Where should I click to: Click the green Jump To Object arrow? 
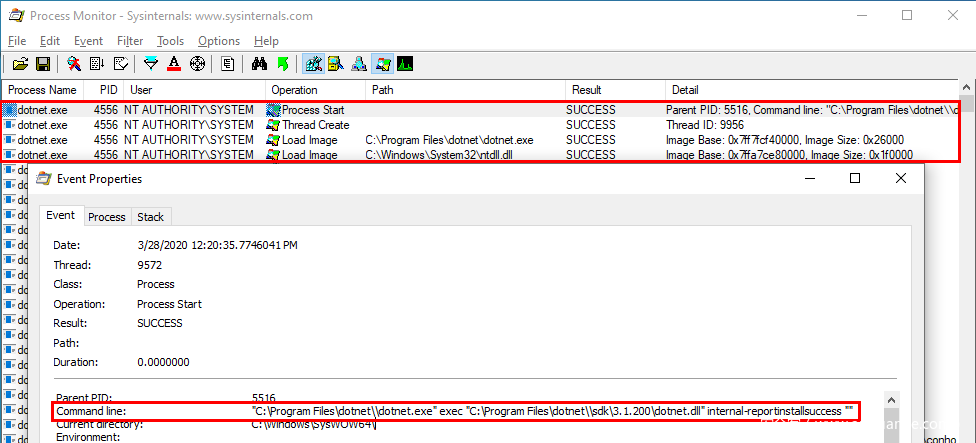282,64
